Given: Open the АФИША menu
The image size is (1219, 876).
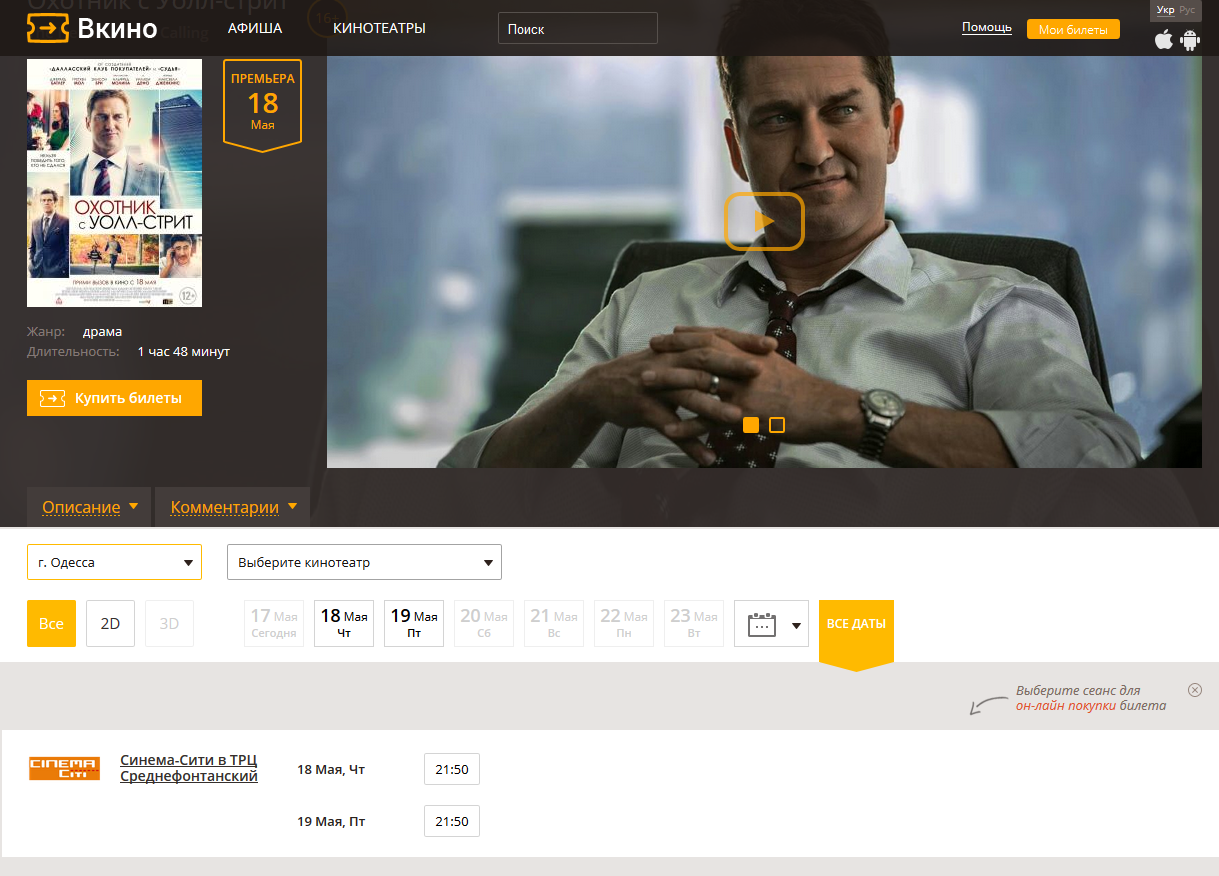Looking at the screenshot, I should coord(255,28).
